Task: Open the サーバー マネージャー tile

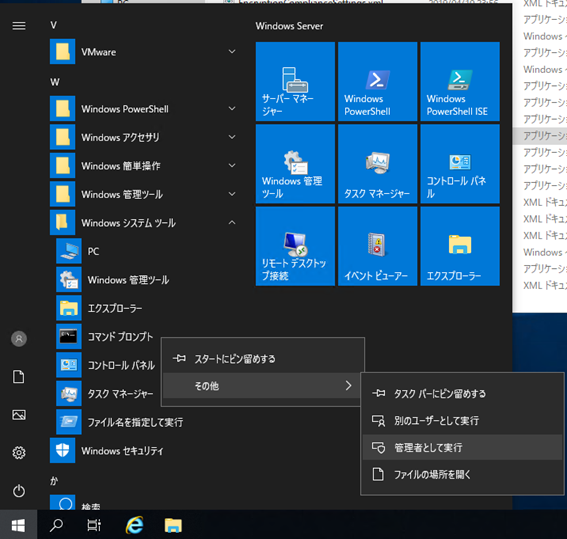Action: (x=295, y=81)
